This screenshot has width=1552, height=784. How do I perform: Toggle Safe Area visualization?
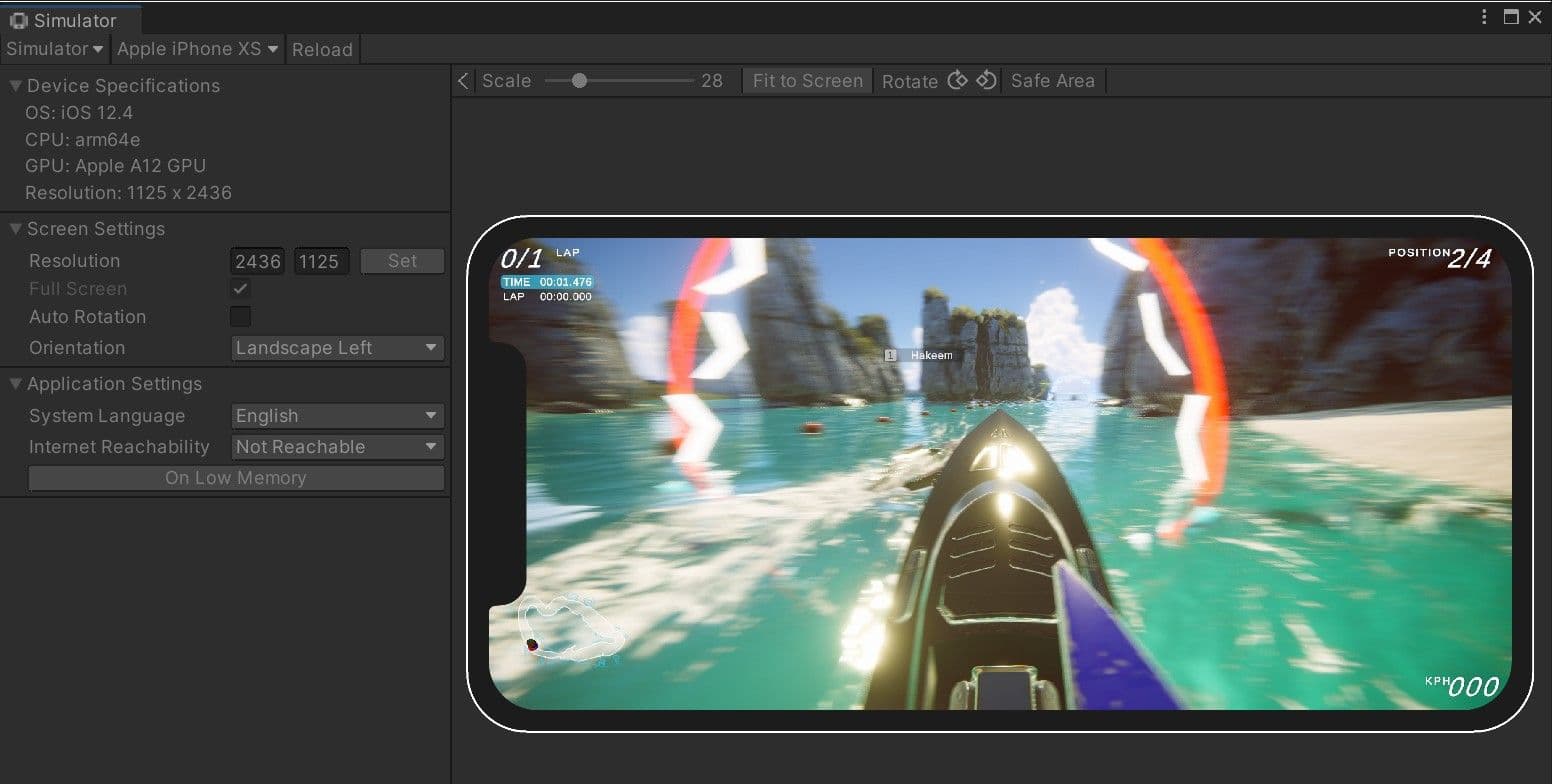pyautogui.click(x=1053, y=81)
